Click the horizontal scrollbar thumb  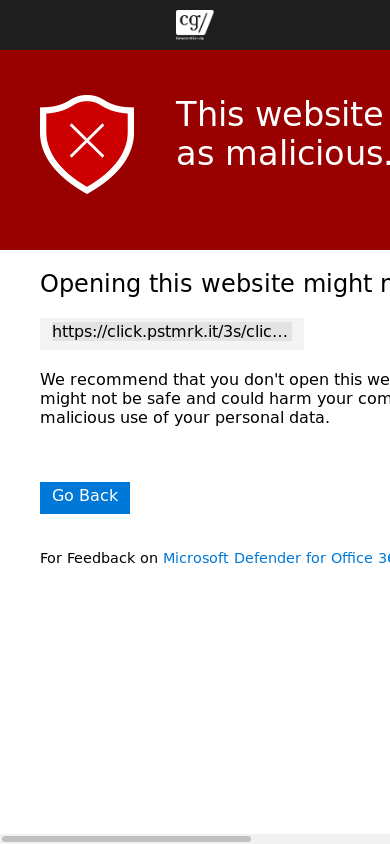(x=126, y=839)
